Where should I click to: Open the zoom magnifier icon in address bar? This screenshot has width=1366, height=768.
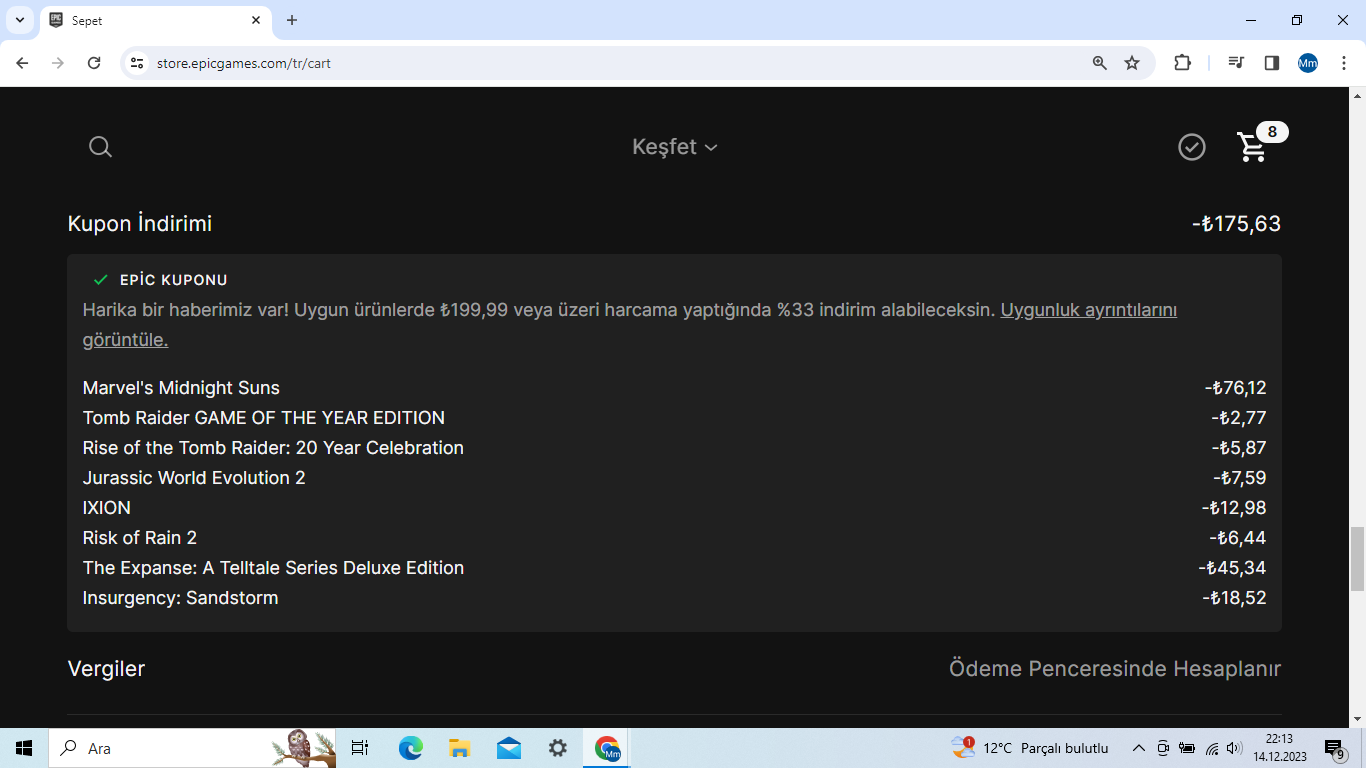[1100, 63]
